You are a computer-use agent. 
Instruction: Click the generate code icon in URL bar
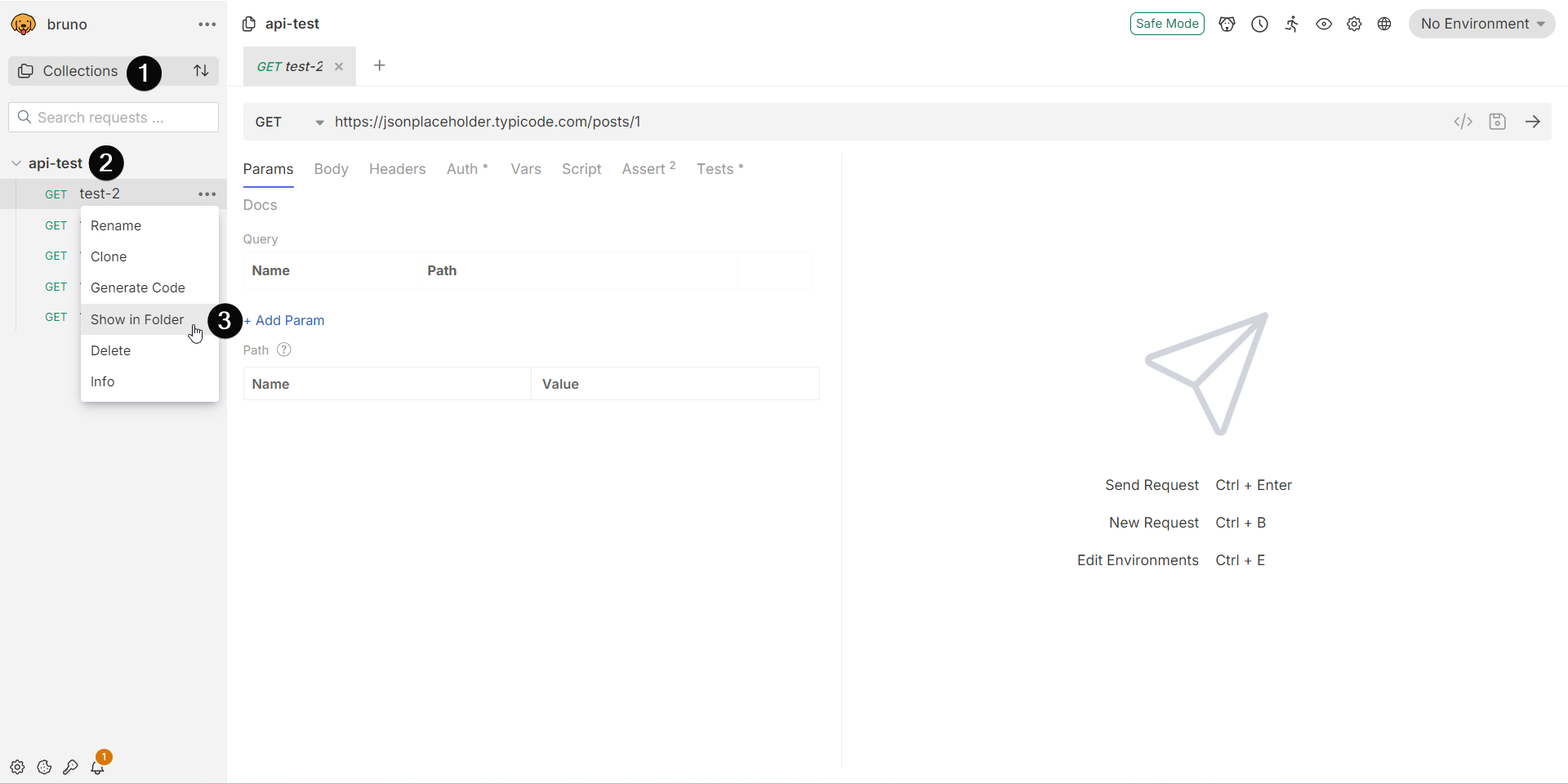(1463, 122)
